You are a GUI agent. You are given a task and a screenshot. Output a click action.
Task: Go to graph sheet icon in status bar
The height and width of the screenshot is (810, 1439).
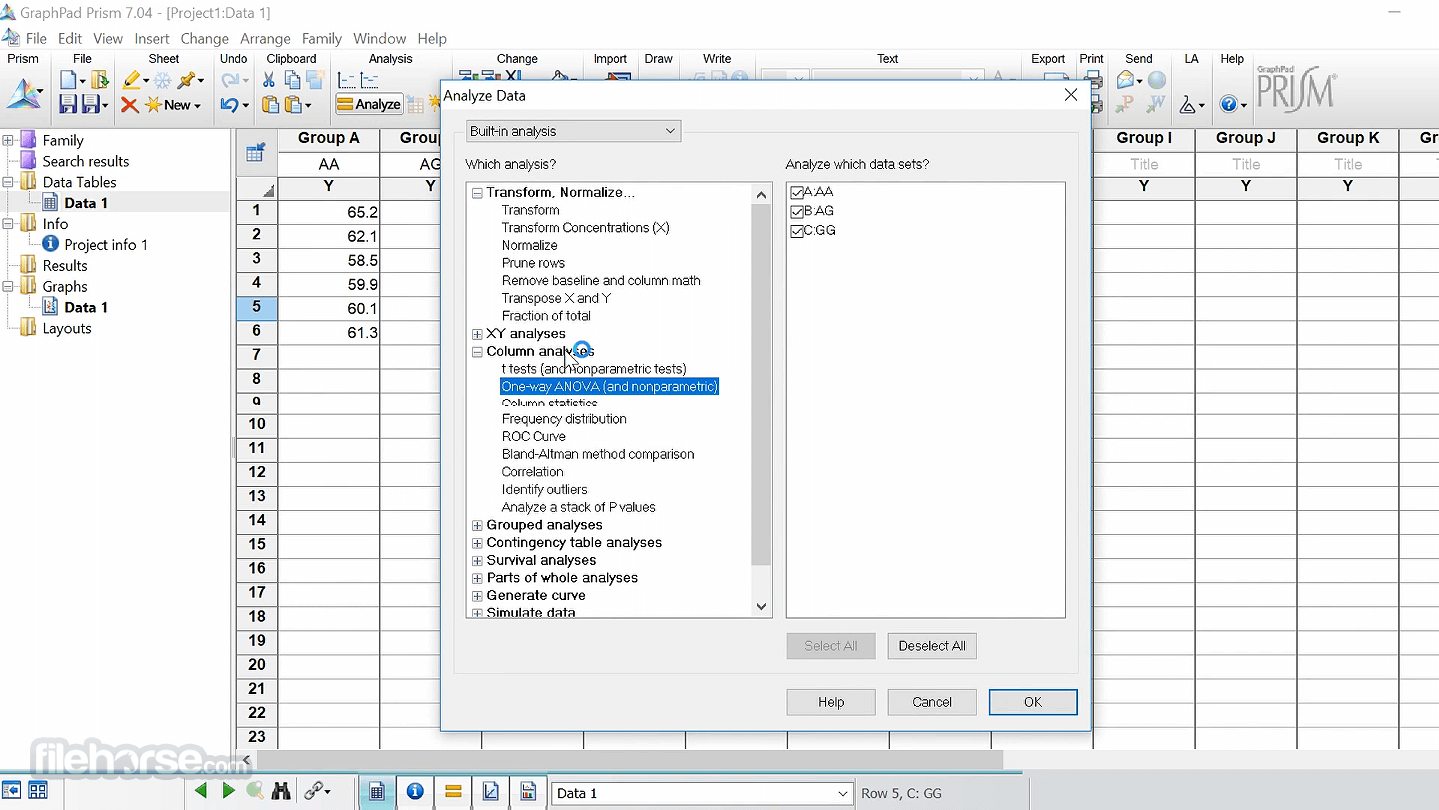[x=491, y=792]
